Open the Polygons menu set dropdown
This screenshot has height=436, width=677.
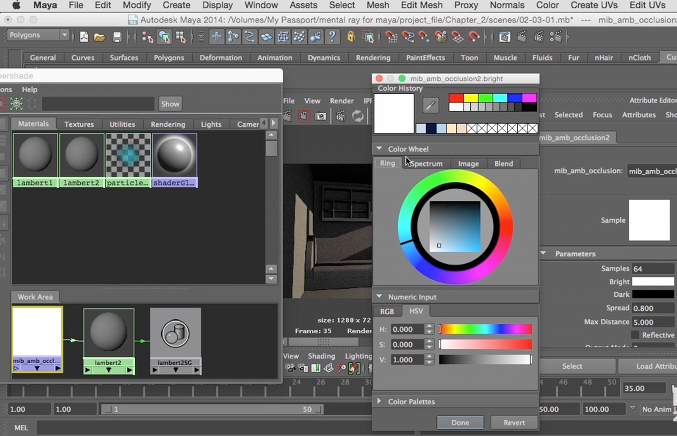[x=38, y=35]
